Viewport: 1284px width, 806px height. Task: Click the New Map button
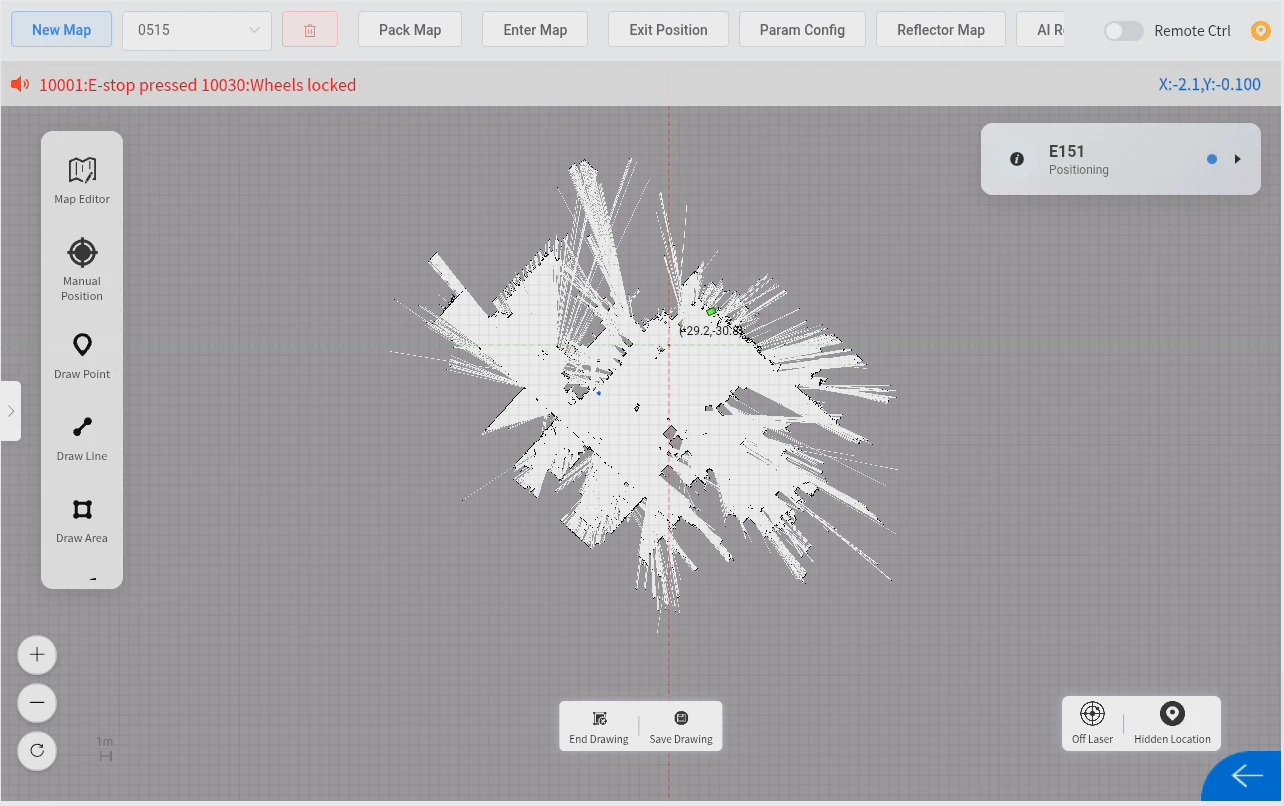61,30
